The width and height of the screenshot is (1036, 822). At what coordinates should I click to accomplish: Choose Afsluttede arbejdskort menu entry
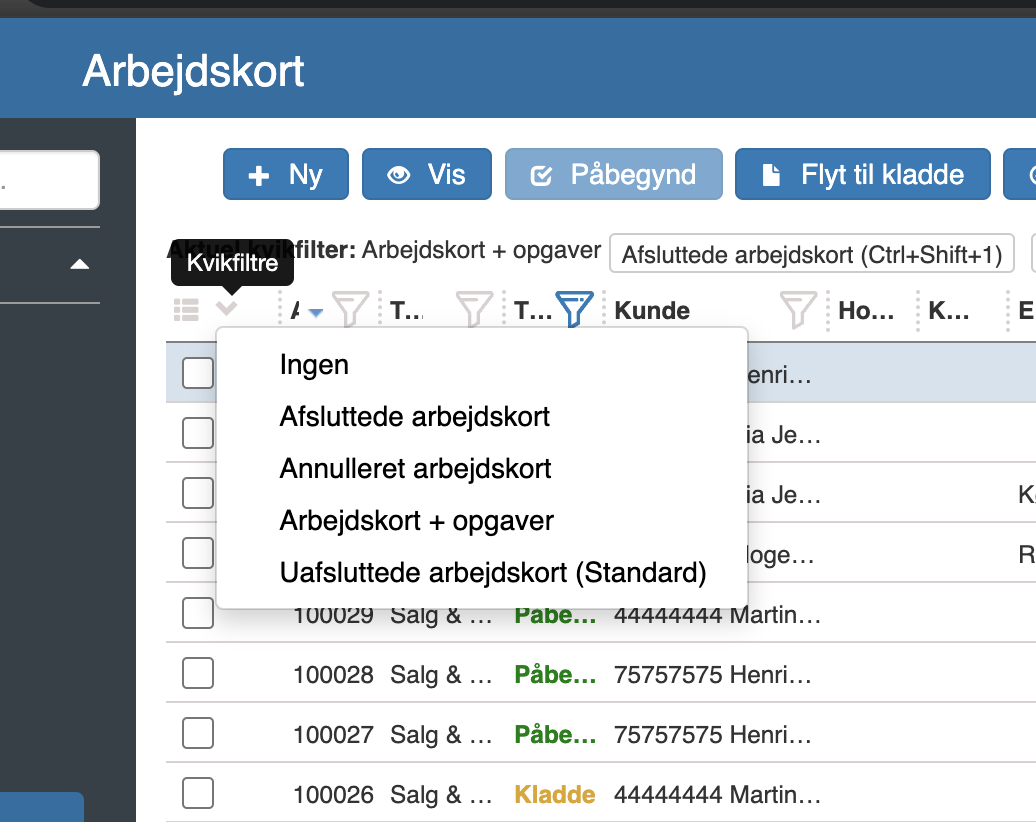pos(414,417)
